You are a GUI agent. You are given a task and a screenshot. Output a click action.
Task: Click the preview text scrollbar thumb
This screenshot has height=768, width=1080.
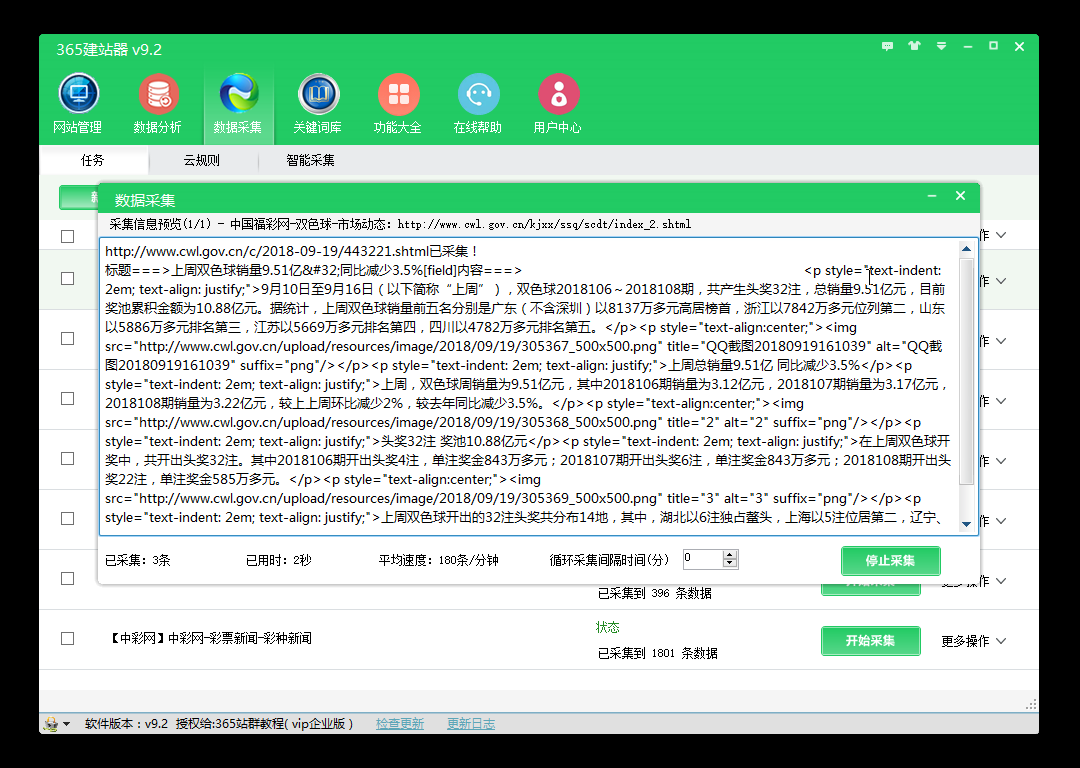(x=966, y=371)
